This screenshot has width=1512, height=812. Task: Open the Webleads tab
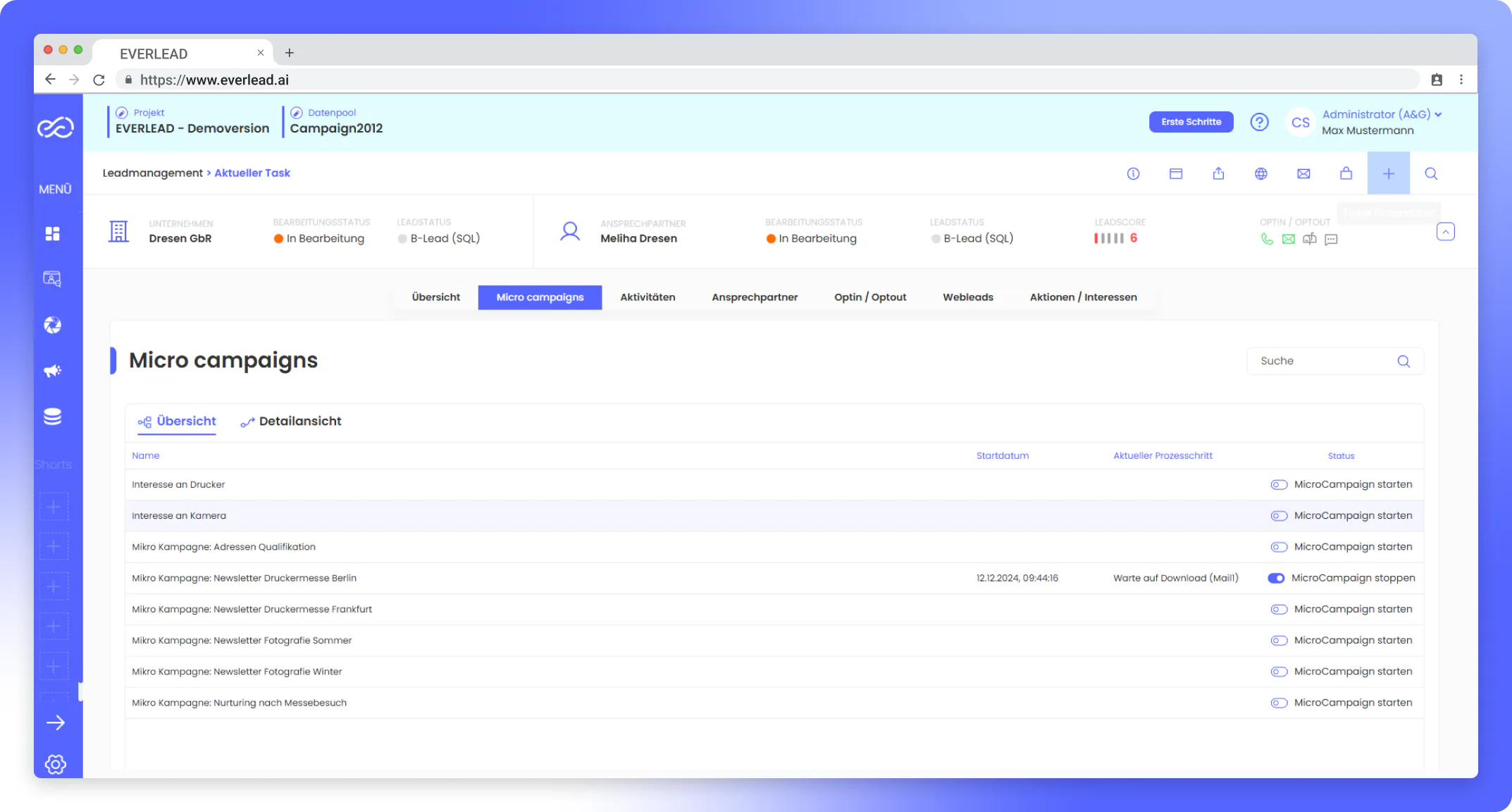tap(968, 297)
